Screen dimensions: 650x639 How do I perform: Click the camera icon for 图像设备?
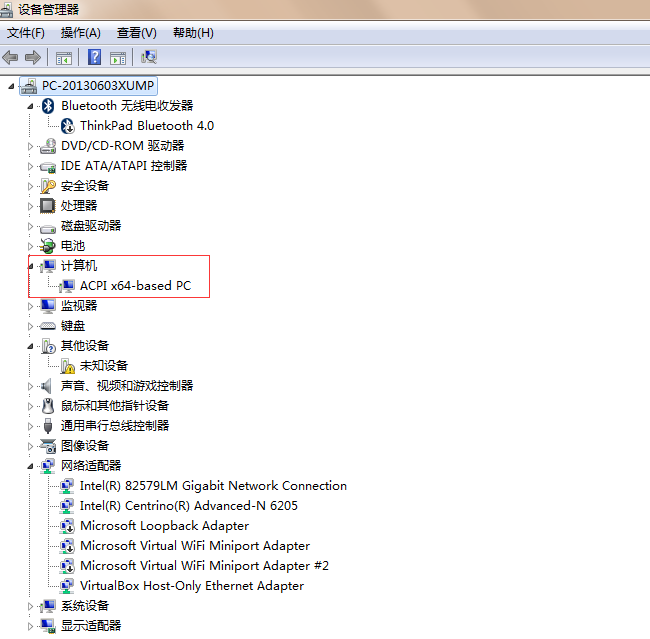click(48, 446)
